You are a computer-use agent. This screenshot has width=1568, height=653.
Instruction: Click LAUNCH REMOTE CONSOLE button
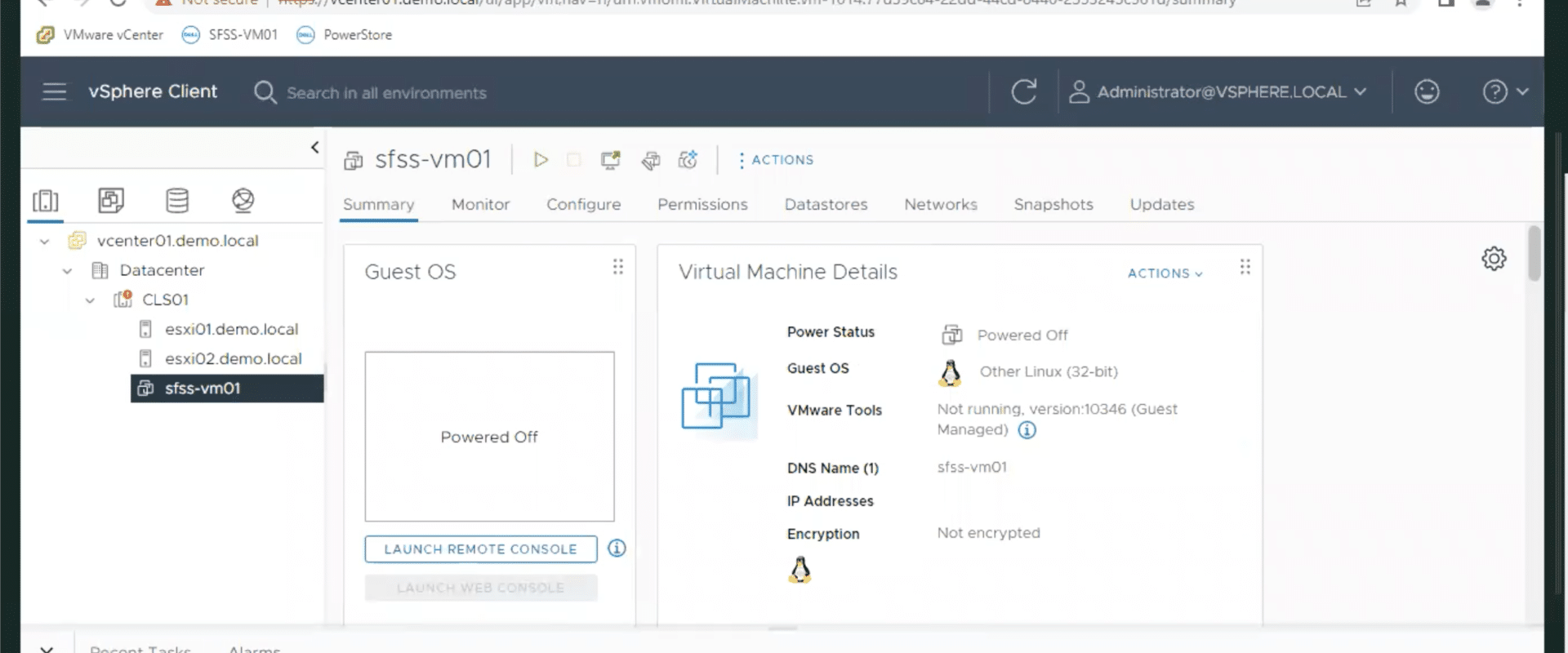(x=480, y=549)
